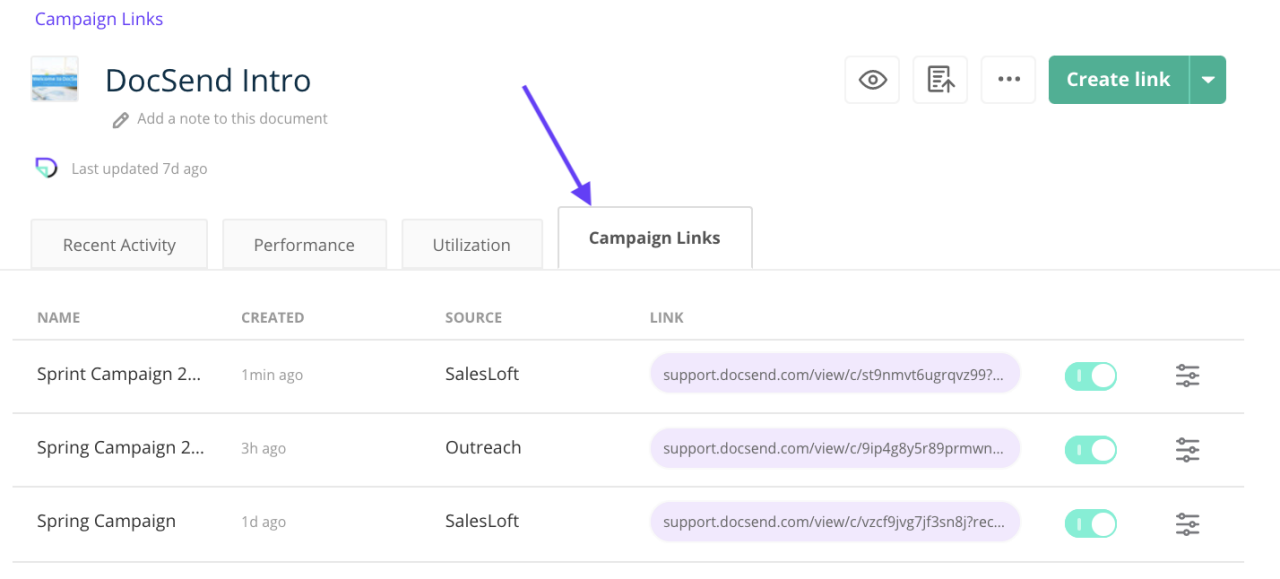The image size is (1280, 579).
Task: Switch off the Spring Campaign link toggle
Action: click(x=1090, y=523)
